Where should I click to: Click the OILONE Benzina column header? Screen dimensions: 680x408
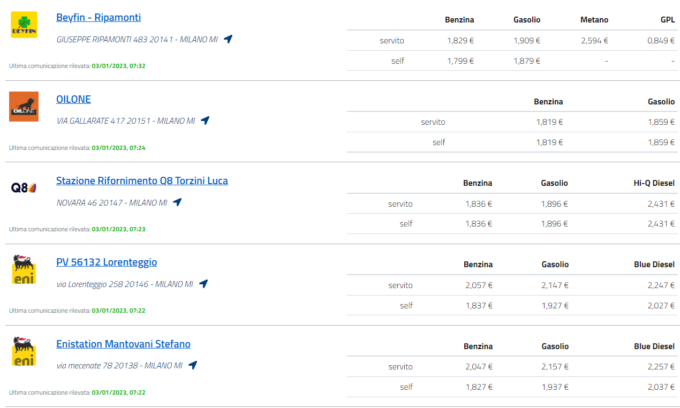pyautogui.click(x=548, y=101)
